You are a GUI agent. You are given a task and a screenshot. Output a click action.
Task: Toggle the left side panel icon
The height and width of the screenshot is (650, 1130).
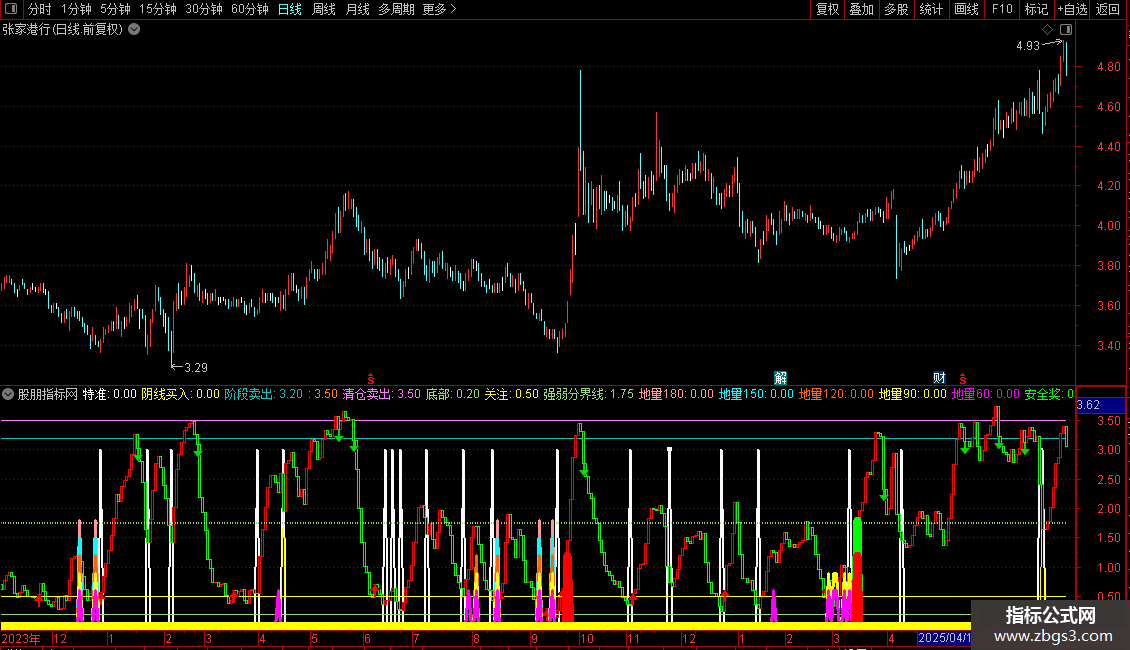tap(11, 9)
